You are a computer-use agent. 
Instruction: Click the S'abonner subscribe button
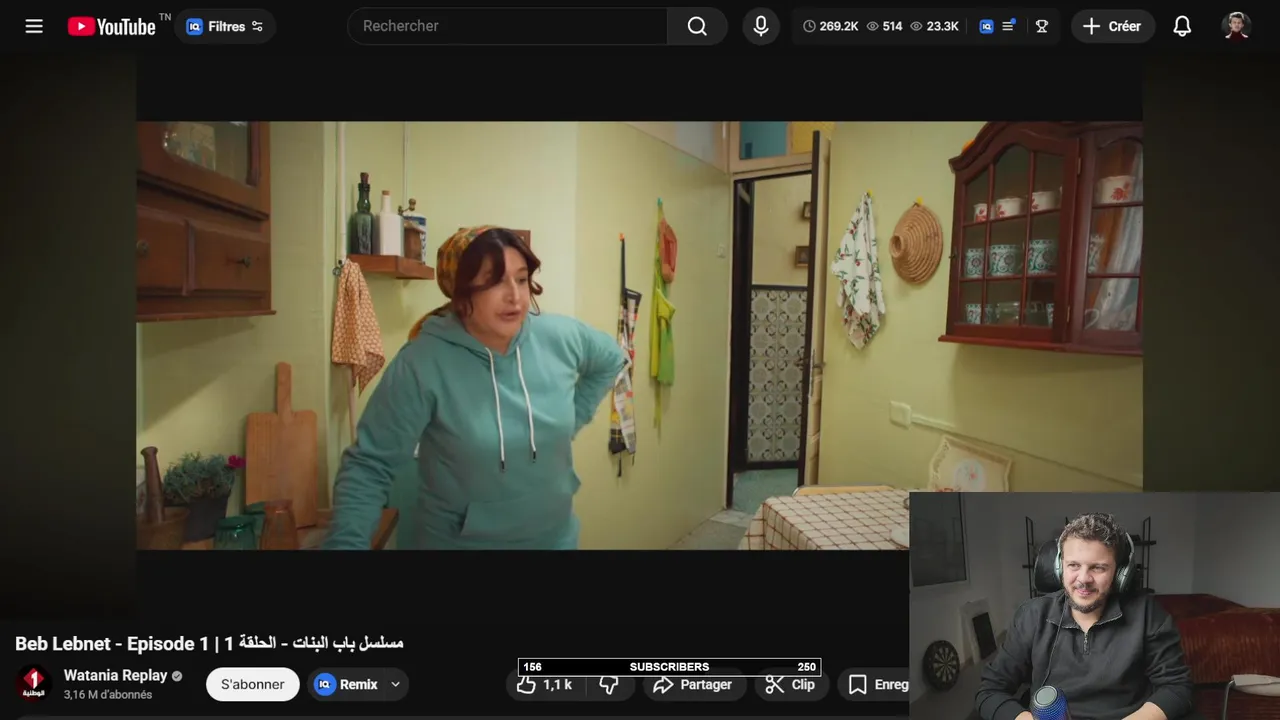(x=252, y=684)
